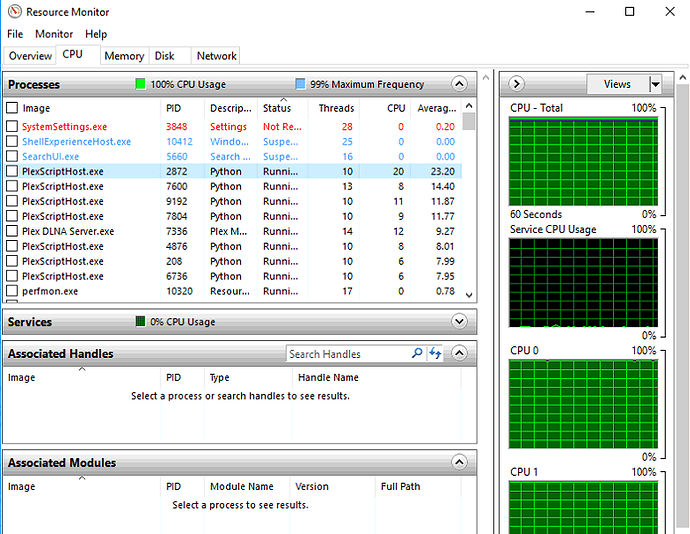Select the Plex DLNA Server.exe row name
Screen dimensions: 690x534
[68, 231]
